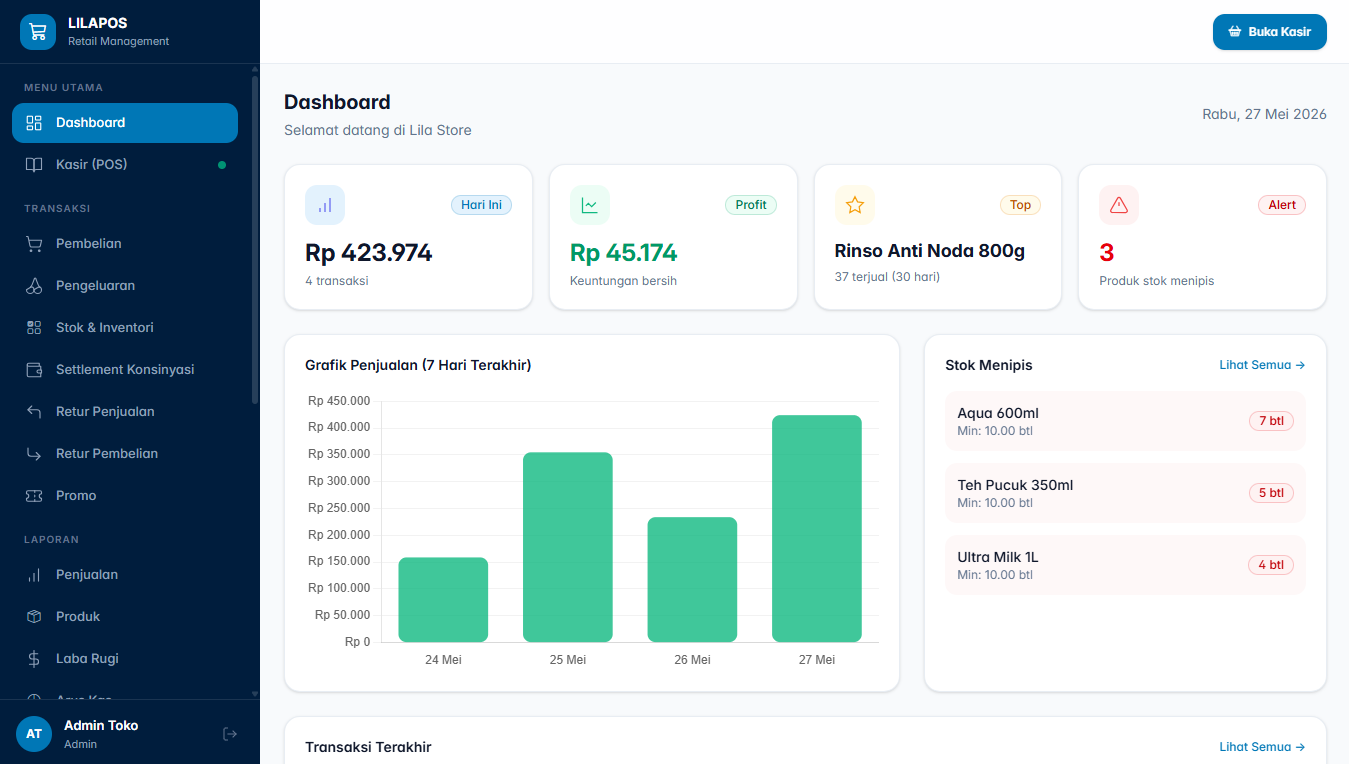
Task: Click the Penjualan report bars icon
Action: (34, 575)
